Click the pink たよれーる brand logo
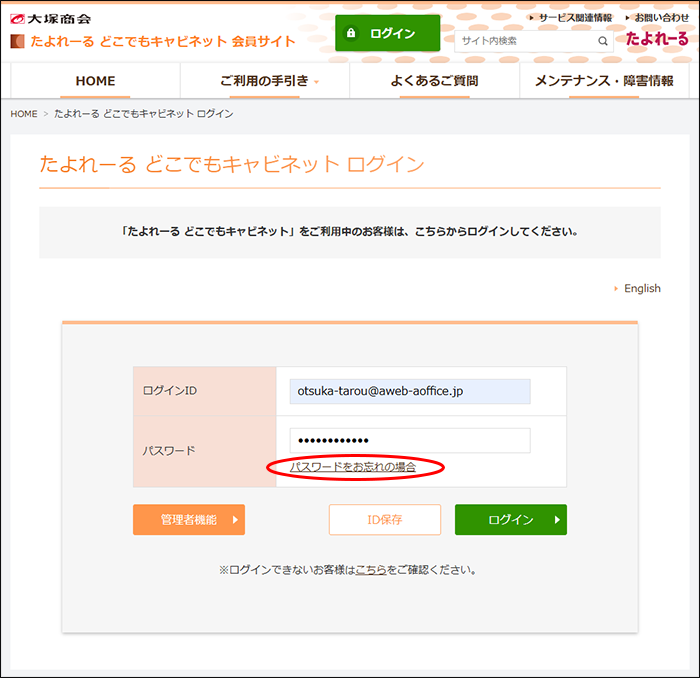The image size is (700, 678). (657, 39)
